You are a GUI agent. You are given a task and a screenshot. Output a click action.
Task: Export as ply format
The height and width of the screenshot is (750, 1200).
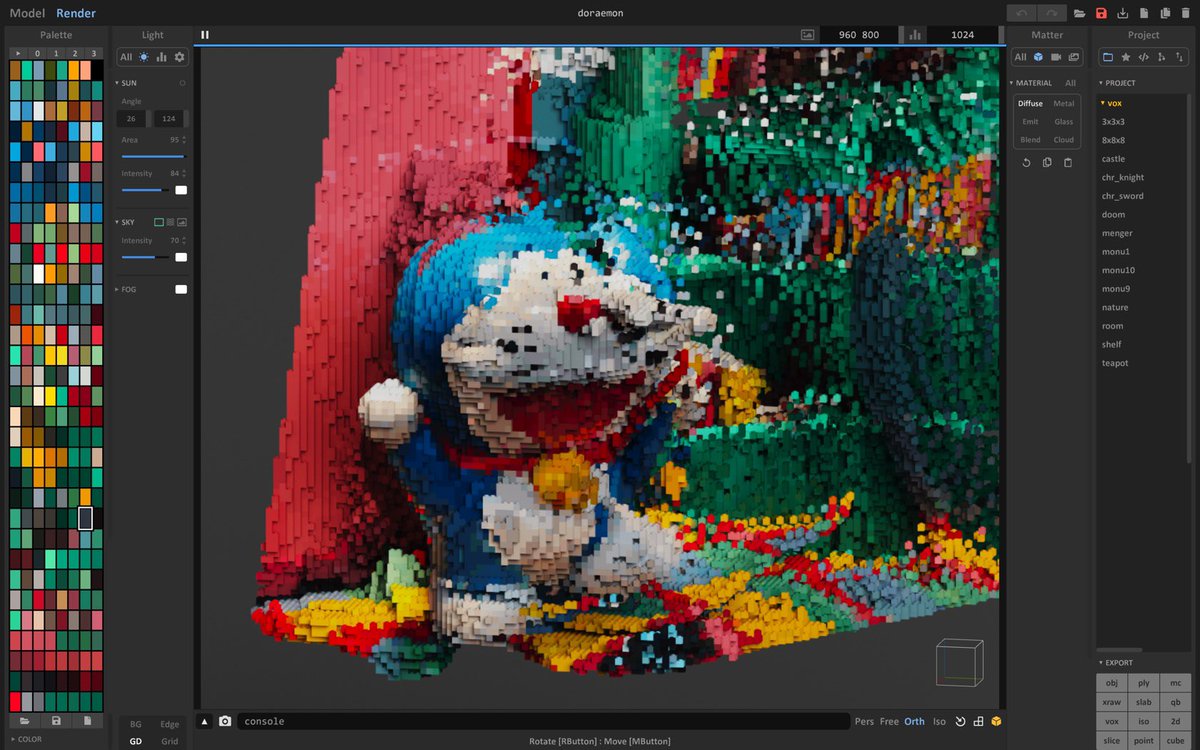click(1144, 683)
